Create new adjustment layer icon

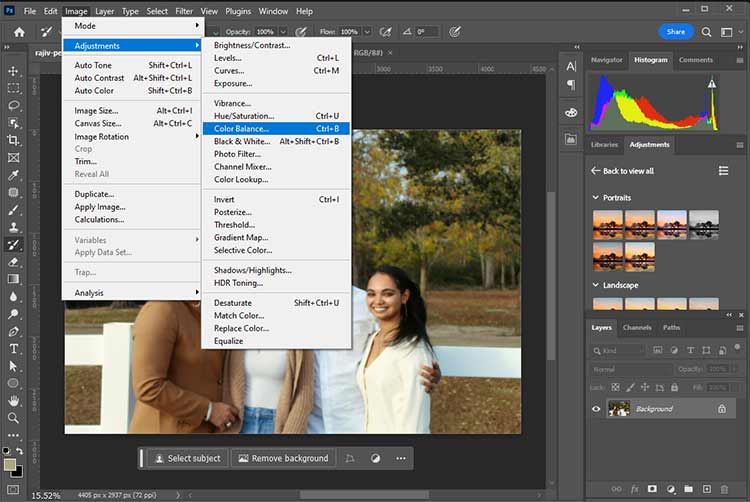point(671,489)
